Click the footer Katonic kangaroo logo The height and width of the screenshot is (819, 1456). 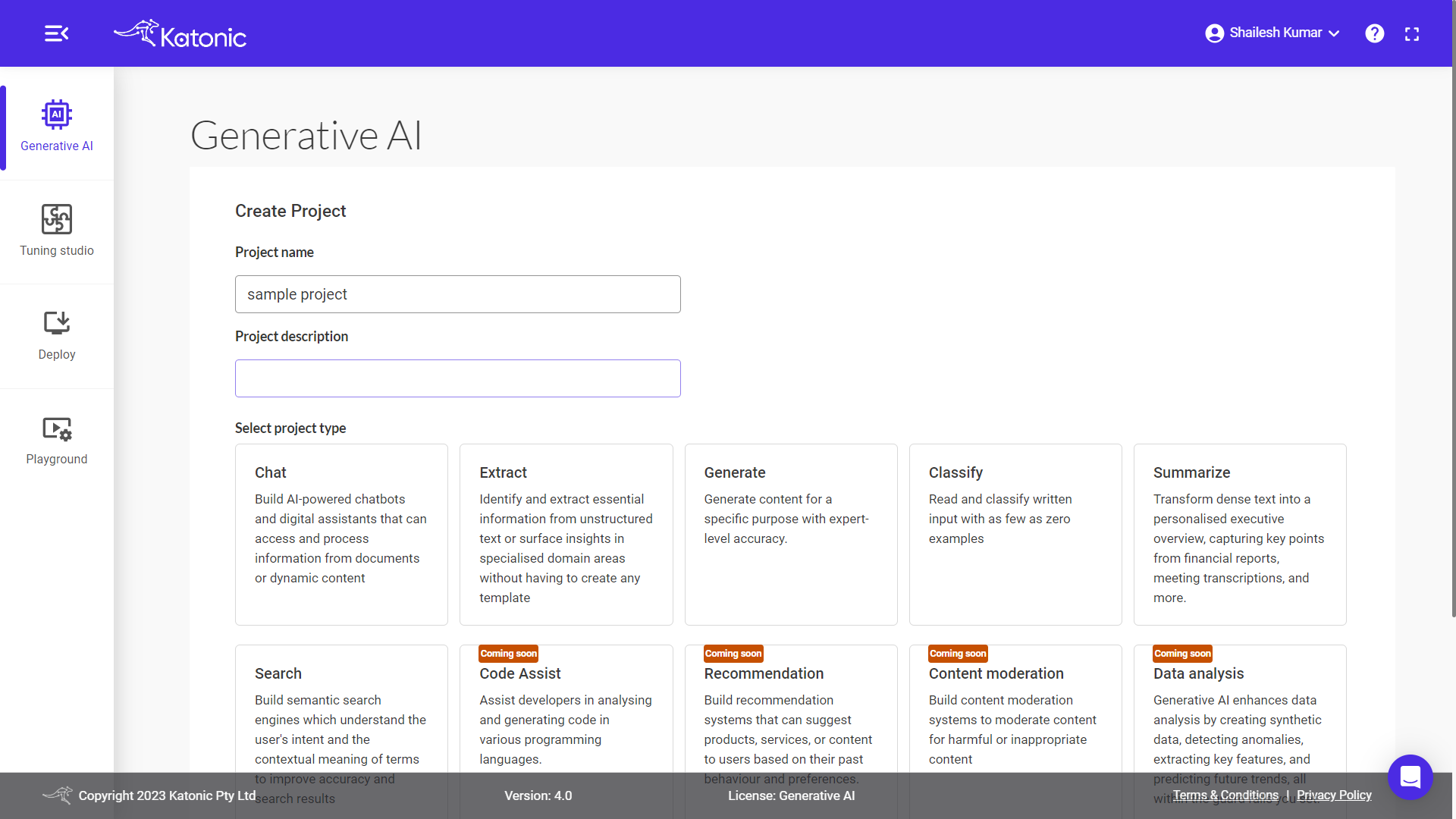point(58,795)
